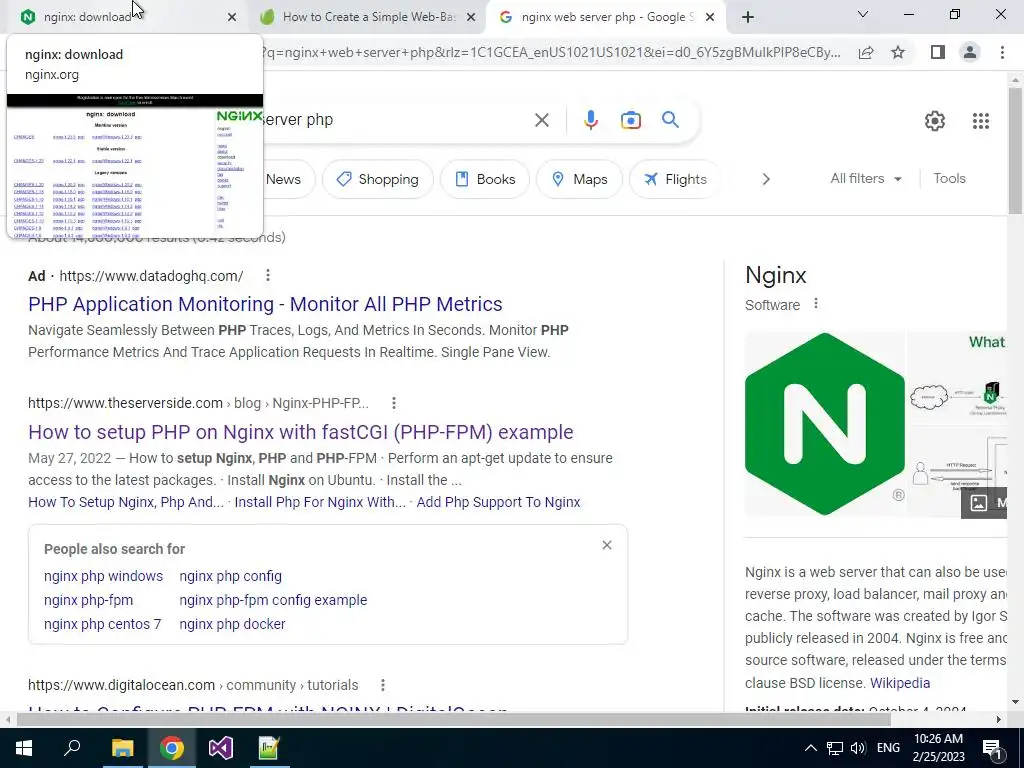Open theserverside result options menu
The height and width of the screenshot is (768, 1024).
[x=394, y=403]
